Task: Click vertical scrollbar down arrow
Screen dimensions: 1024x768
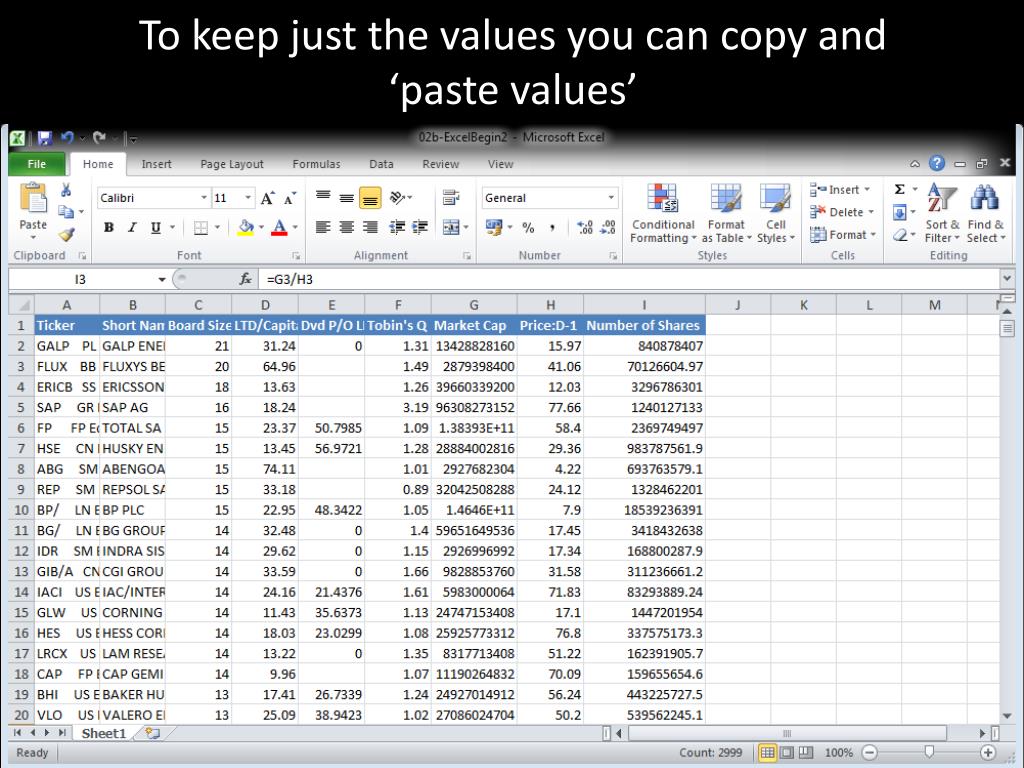Action: pos(1007,716)
